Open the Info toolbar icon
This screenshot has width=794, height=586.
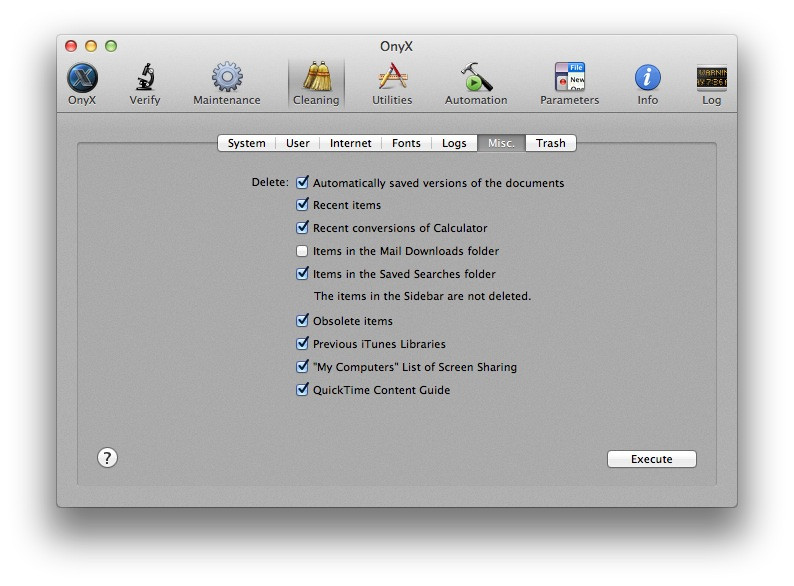[x=648, y=84]
